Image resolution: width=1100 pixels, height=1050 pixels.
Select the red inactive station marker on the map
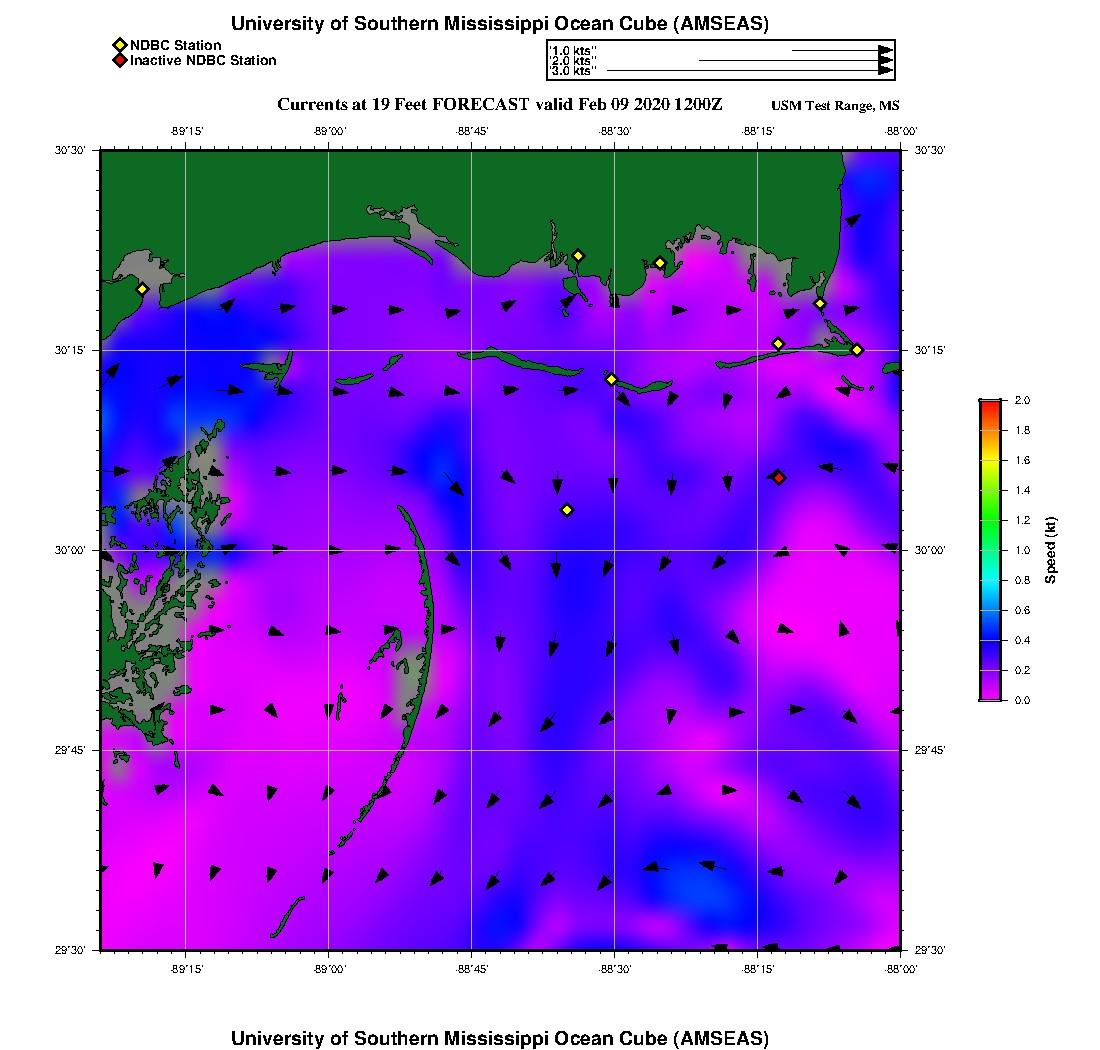pyautogui.click(x=779, y=478)
